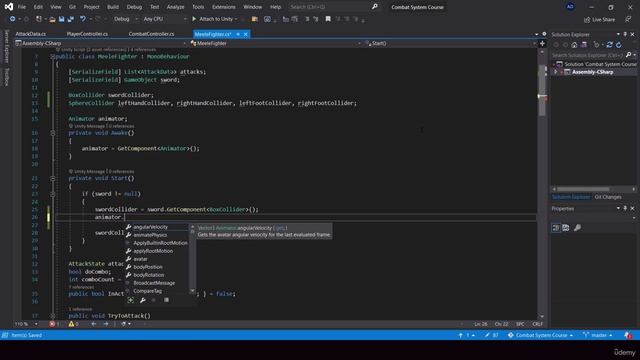Close the MeeleFighter.cs tab
Viewport: 640px width, 360px height.
pyautogui.click(x=246, y=34)
